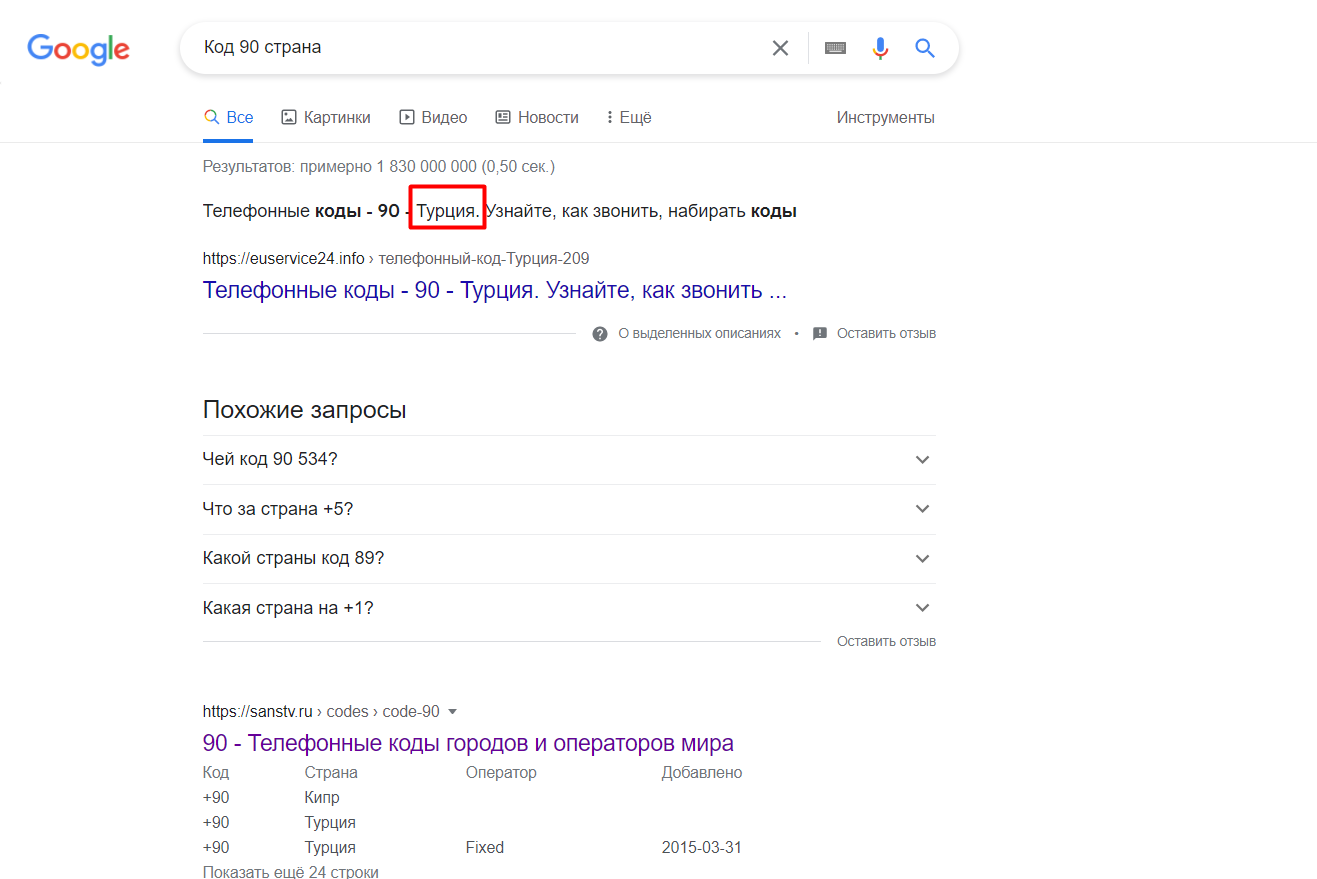Click the feedback flag icon under snippet
Image resolution: width=1317 pixels, height=879 pixels.
pos(820,334)
